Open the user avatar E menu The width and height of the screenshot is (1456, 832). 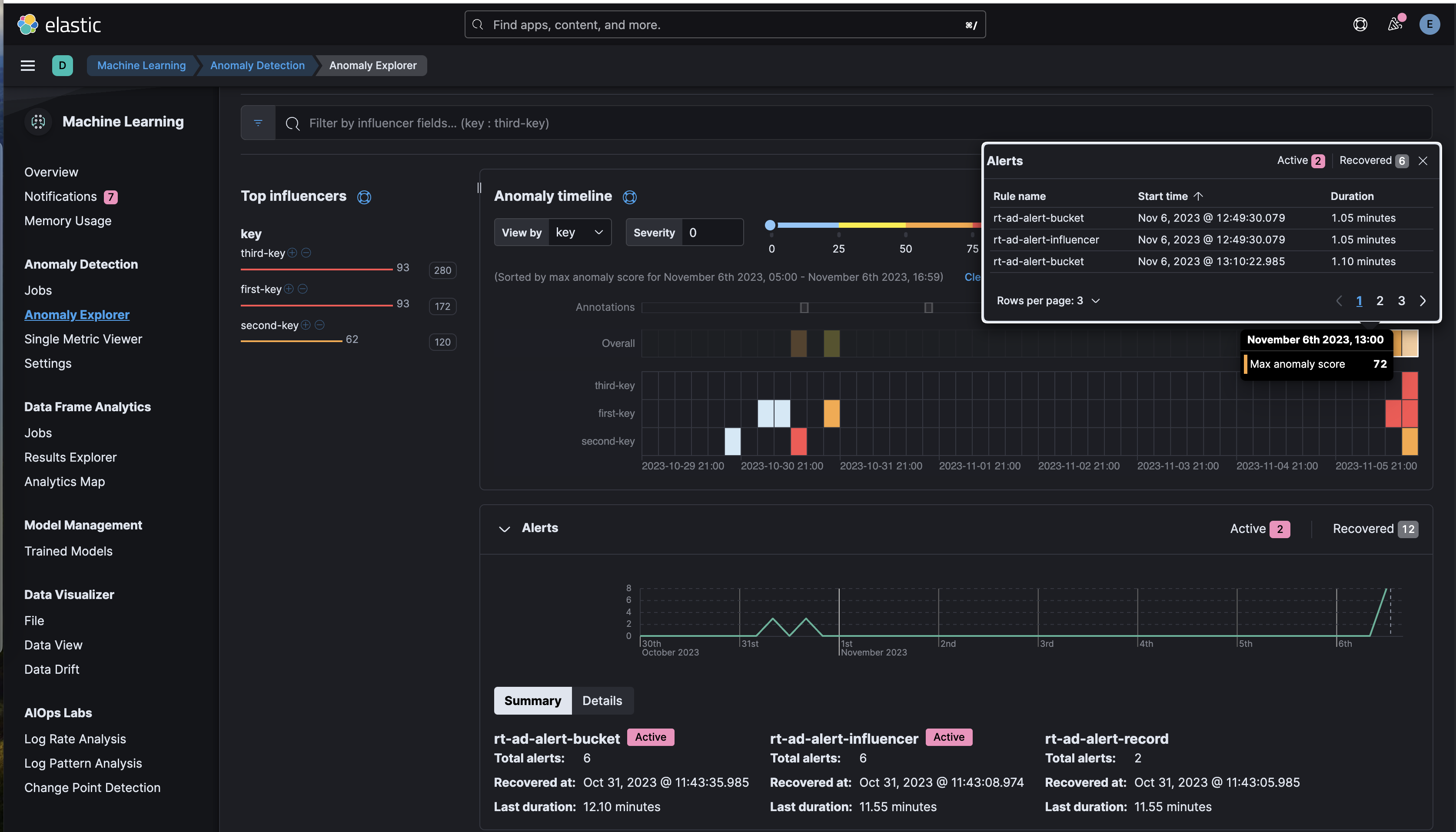point(1429,25)
